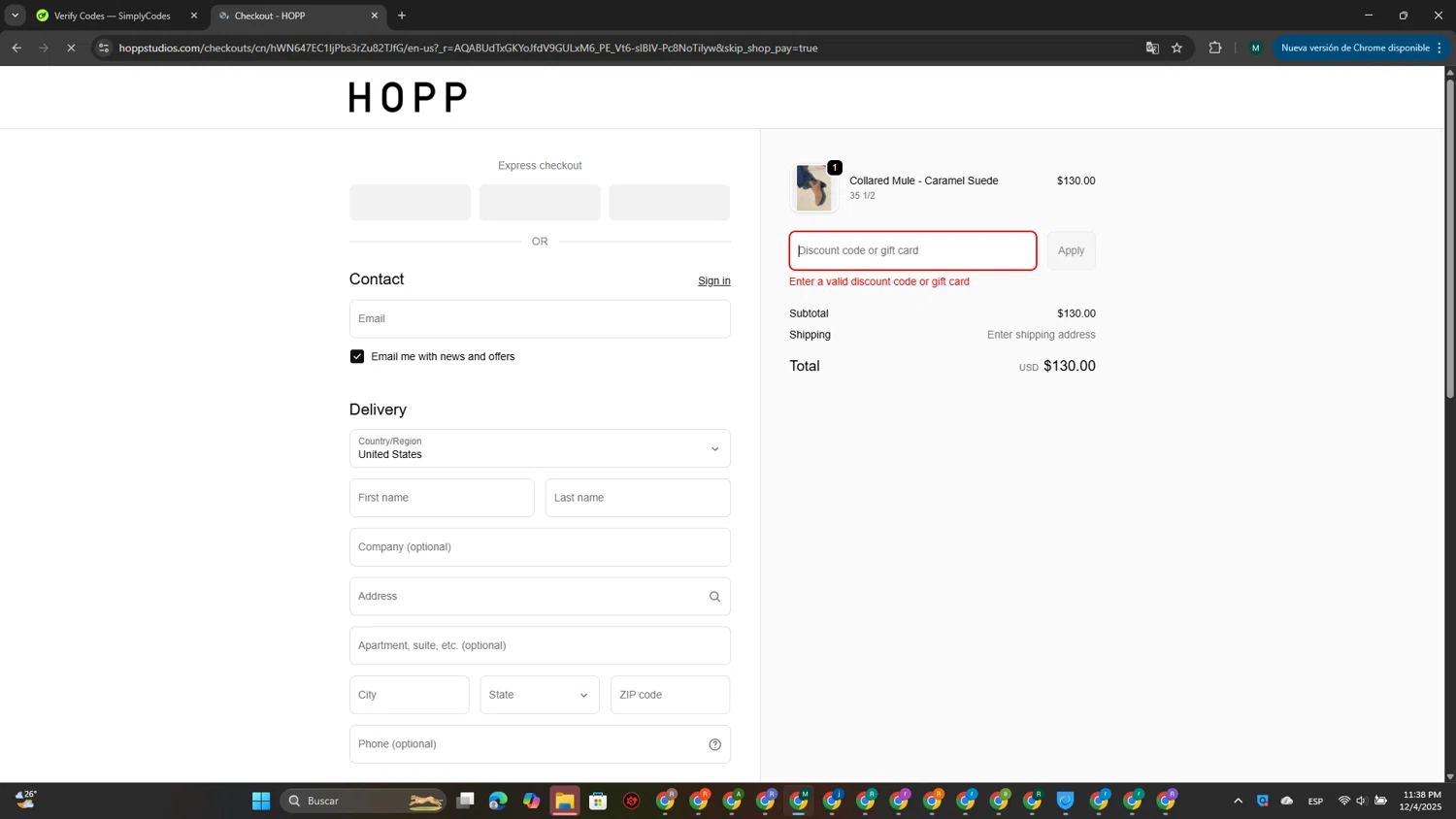Click the OneDrive cloud tray icon
Image resolution: width=1456 pixels, height=819 pixels.
[1287, 801]
